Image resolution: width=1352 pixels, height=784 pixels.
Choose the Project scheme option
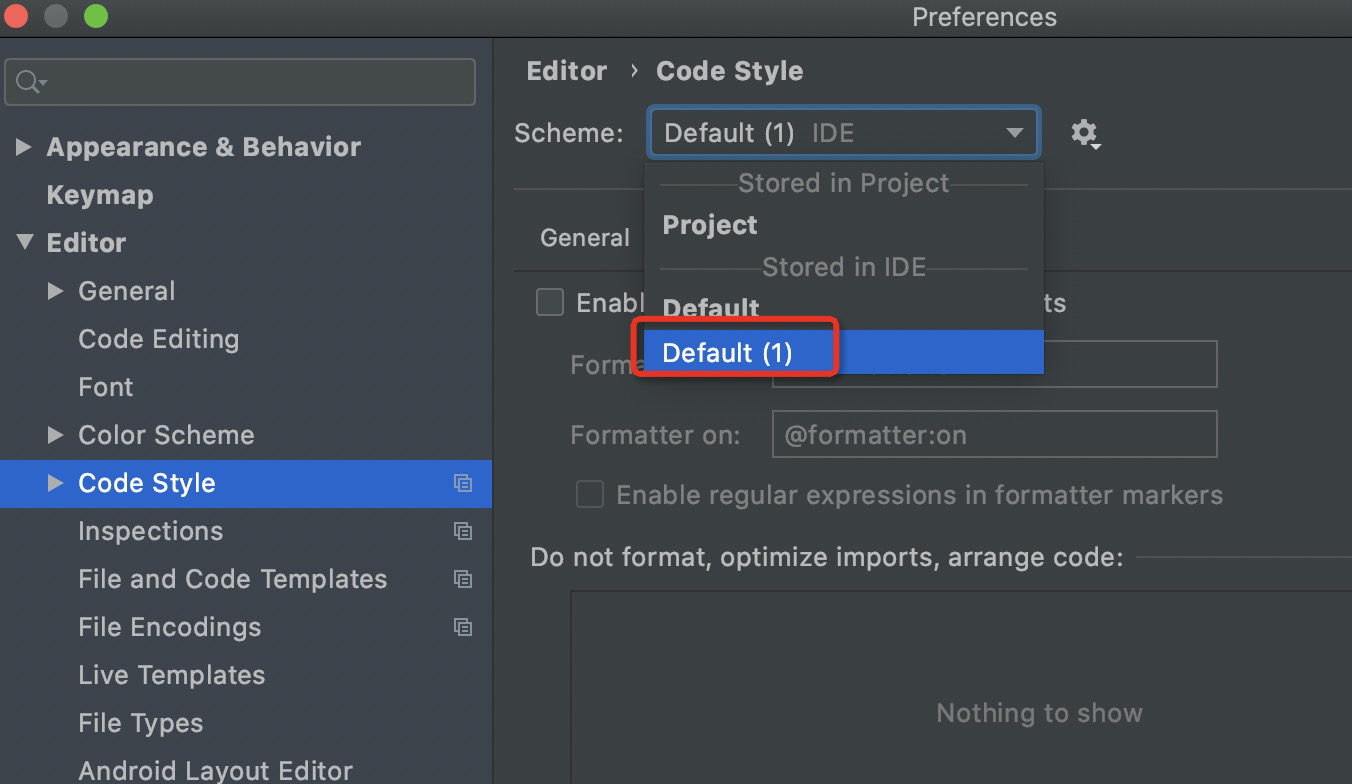coord(710,225)
